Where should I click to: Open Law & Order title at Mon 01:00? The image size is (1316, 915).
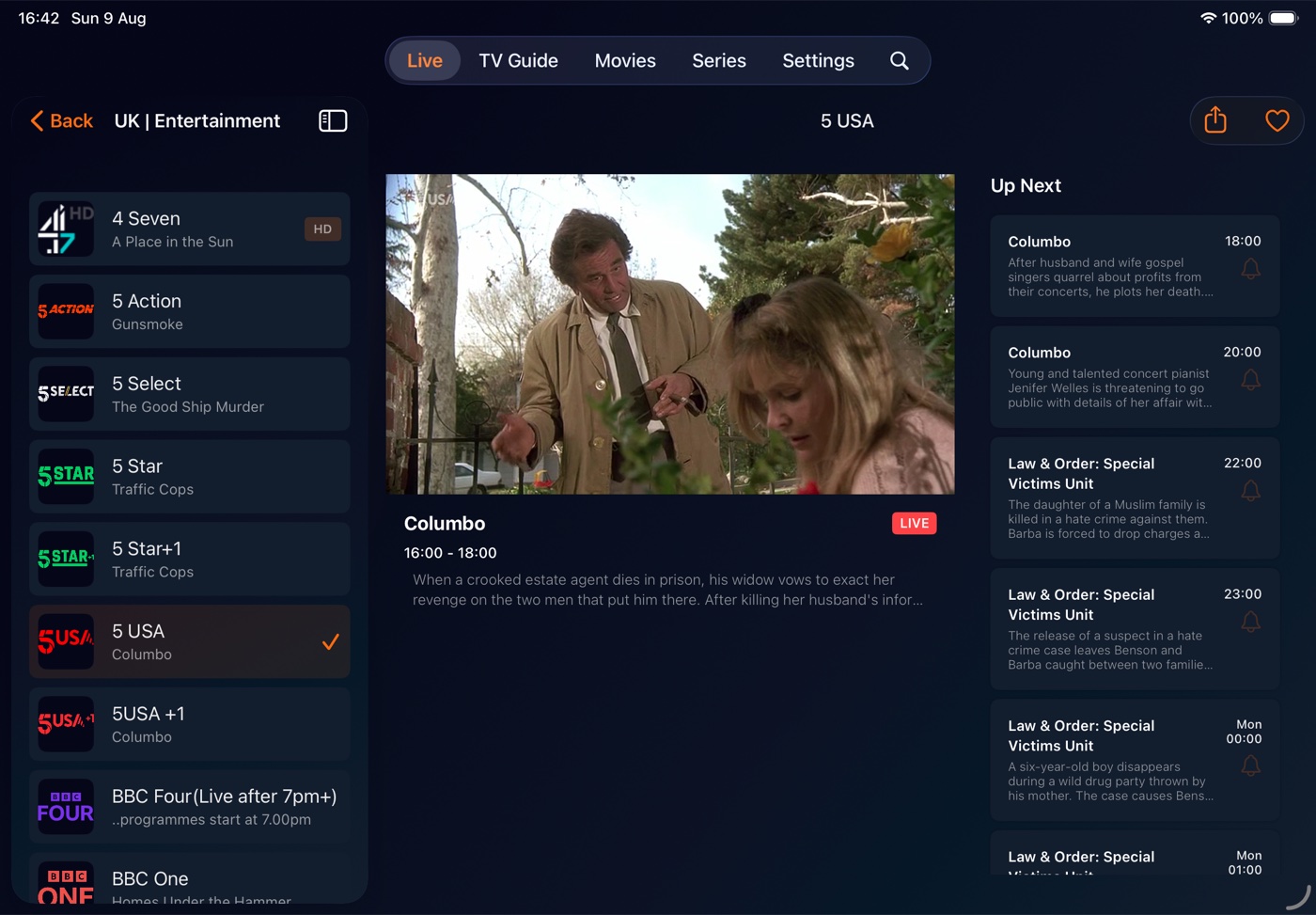[x=1081, y=861]
